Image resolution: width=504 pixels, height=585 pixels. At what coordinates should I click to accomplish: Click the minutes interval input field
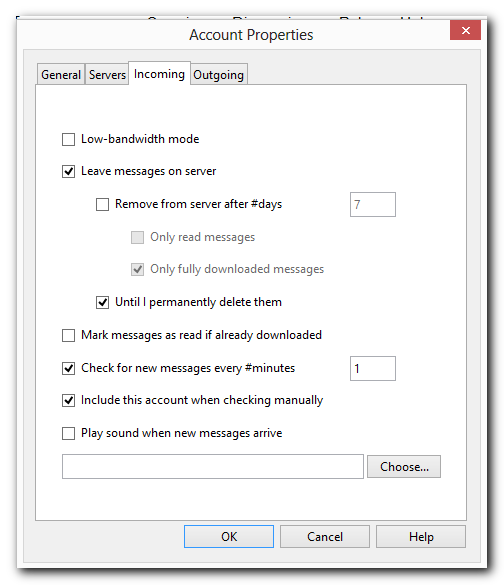click(373, 369)
